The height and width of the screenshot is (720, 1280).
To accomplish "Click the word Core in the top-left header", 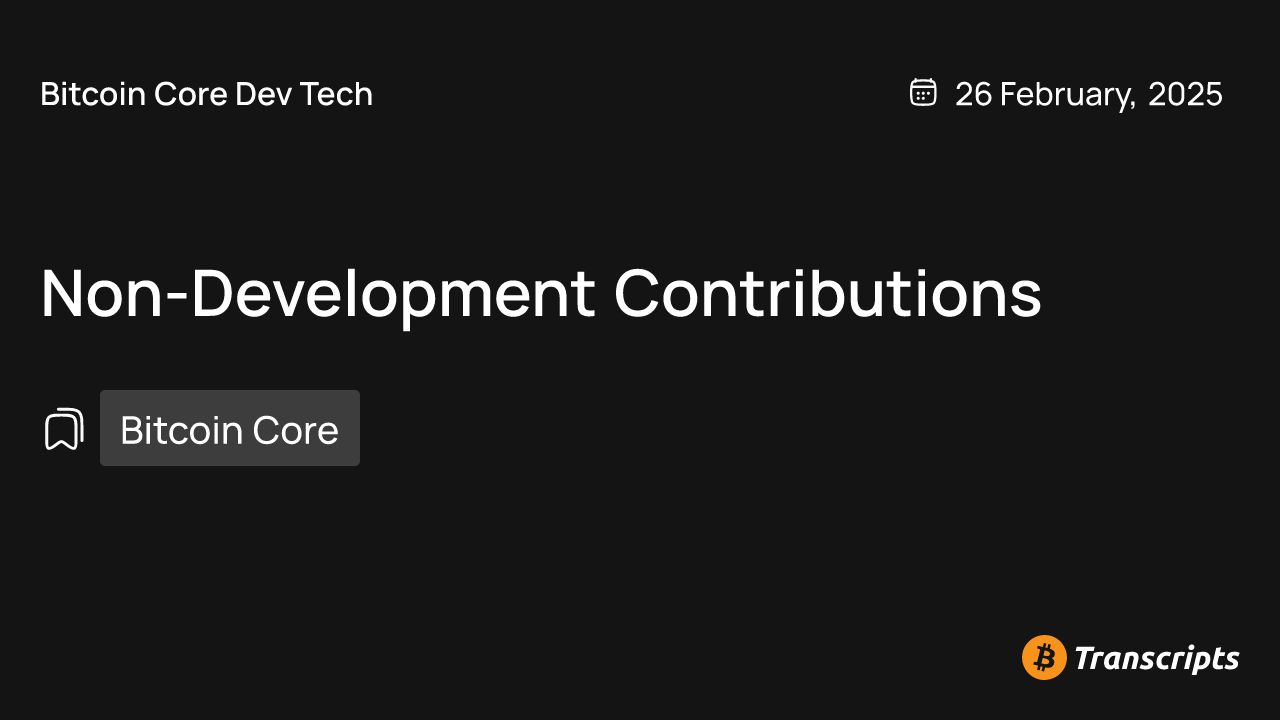I will (177, 94).
